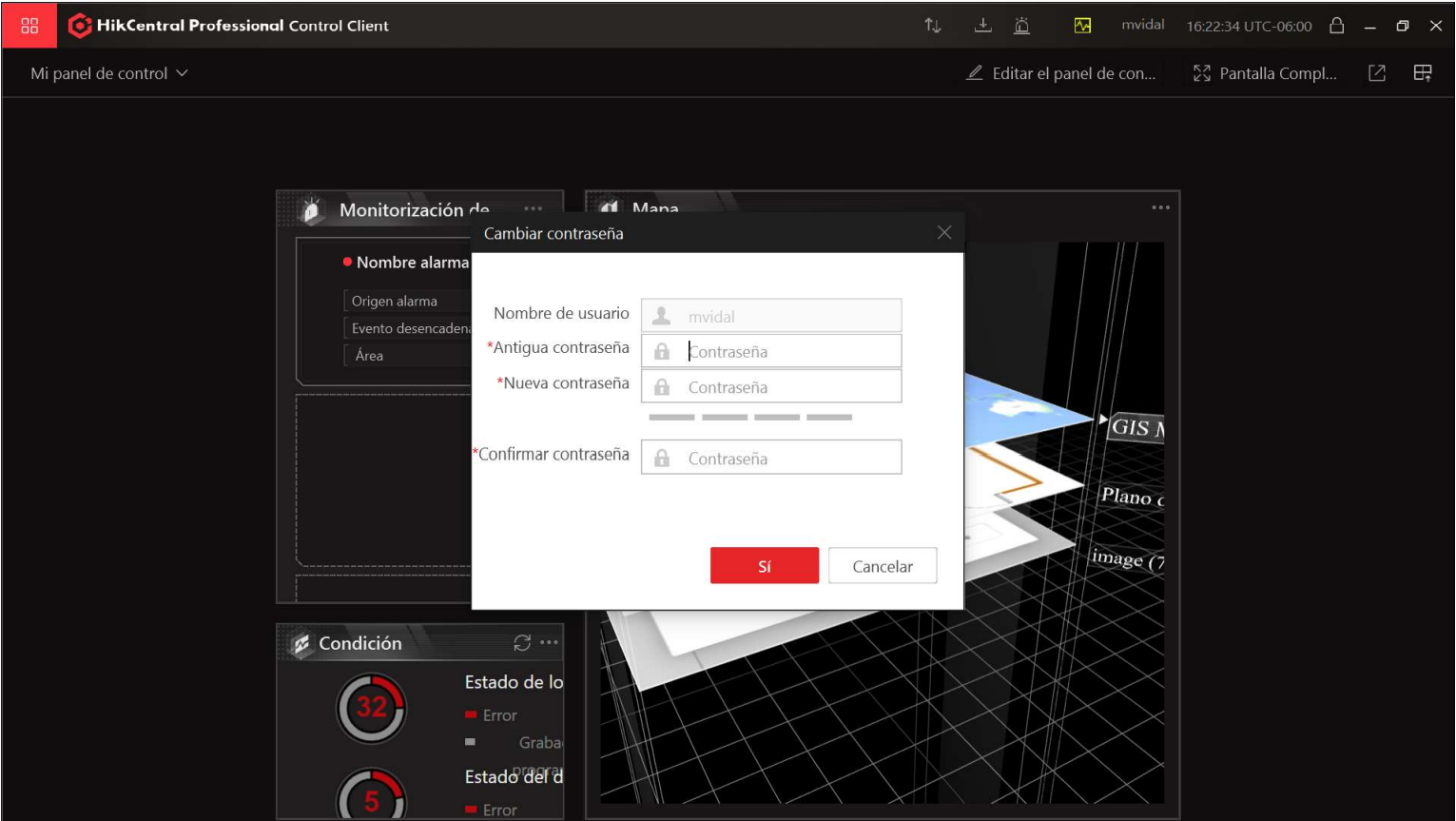
Task: Open the Mapa panel three-dot menu
Action: [1161, 207]
